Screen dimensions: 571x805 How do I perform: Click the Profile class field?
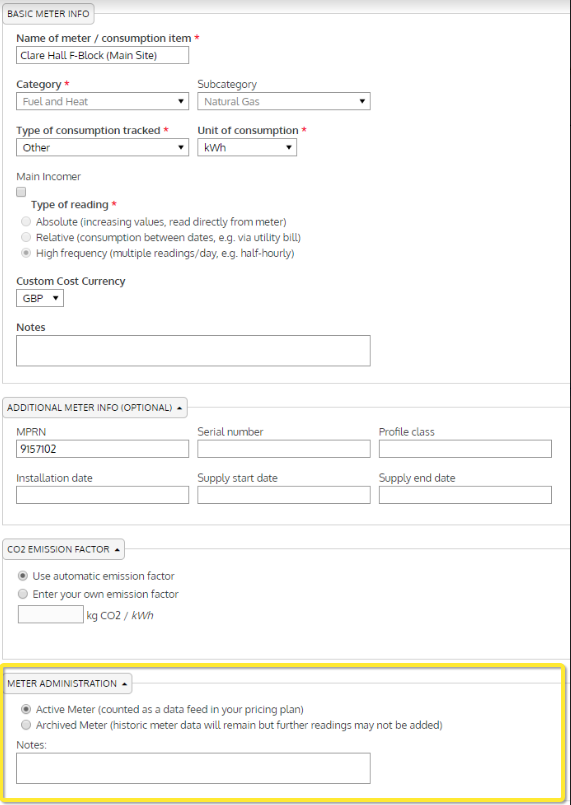pyautogui.click(x=465, y=449)
